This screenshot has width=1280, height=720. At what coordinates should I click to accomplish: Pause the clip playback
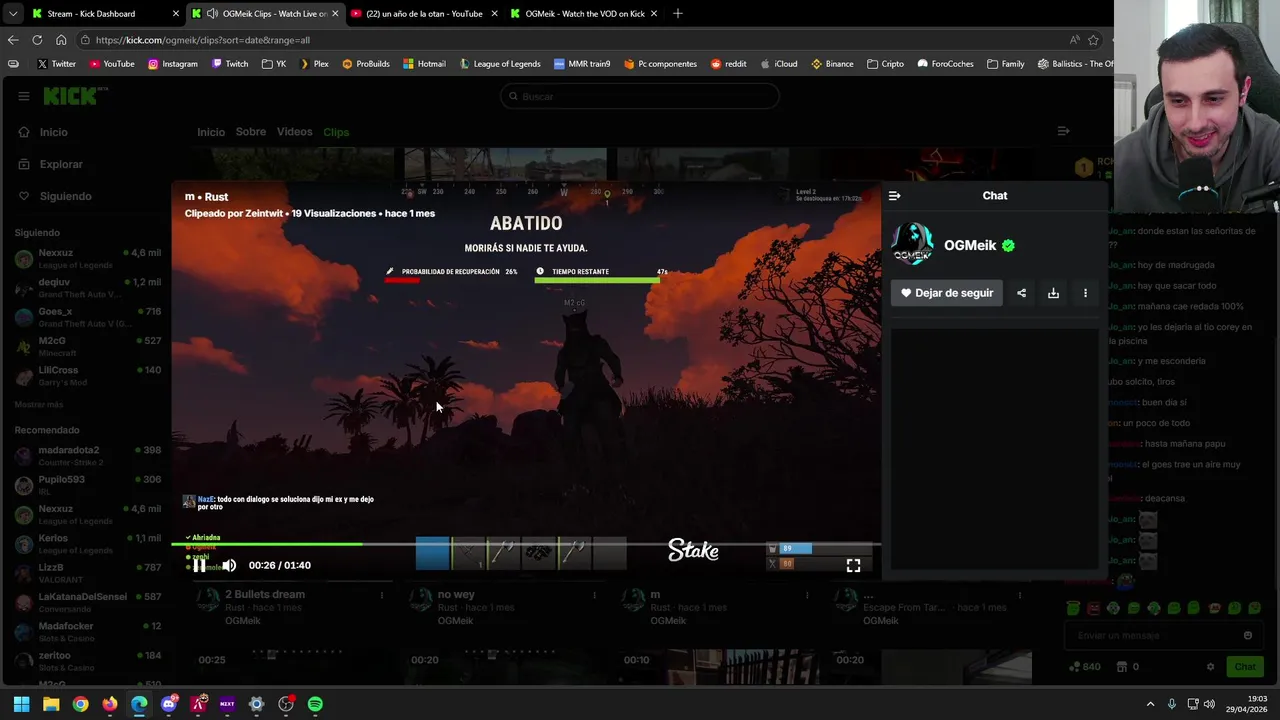[x=199, y=565]
